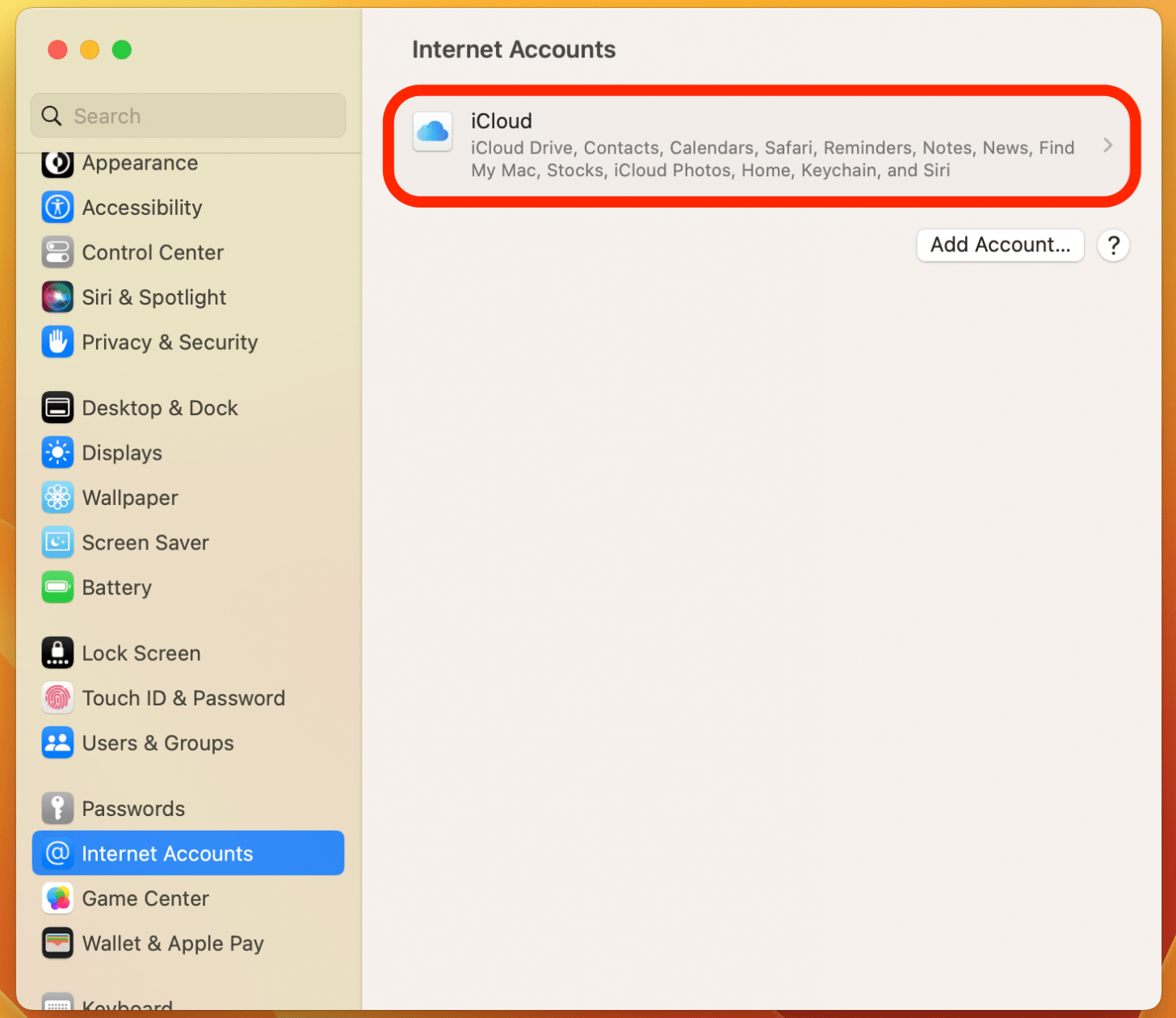This screenshot has width=1176, height=1018.
Task: Click the Control Center switches icon
Action: click(57, 253)
